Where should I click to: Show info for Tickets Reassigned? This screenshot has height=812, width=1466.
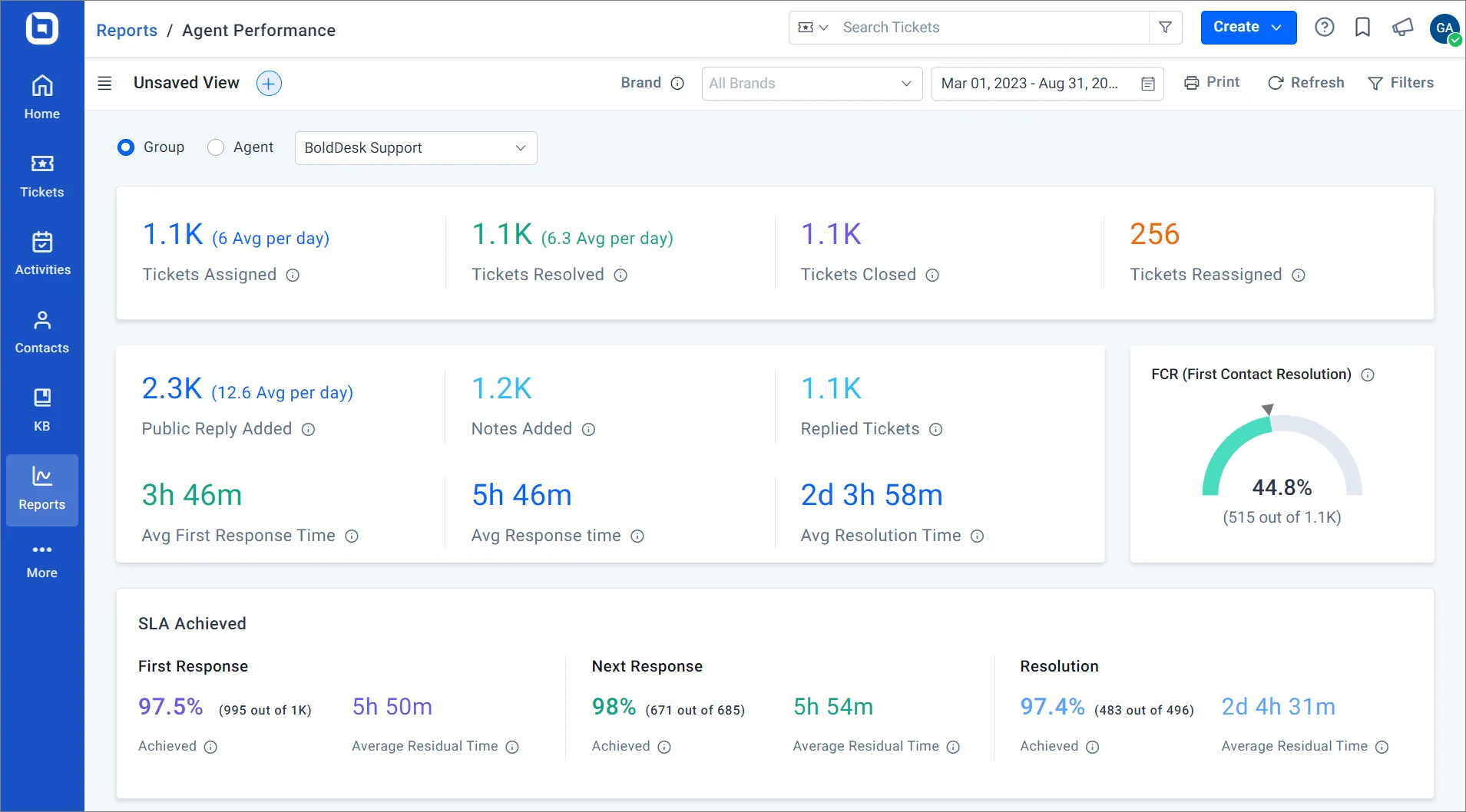pyautogui.click(x=1299, y=275)
